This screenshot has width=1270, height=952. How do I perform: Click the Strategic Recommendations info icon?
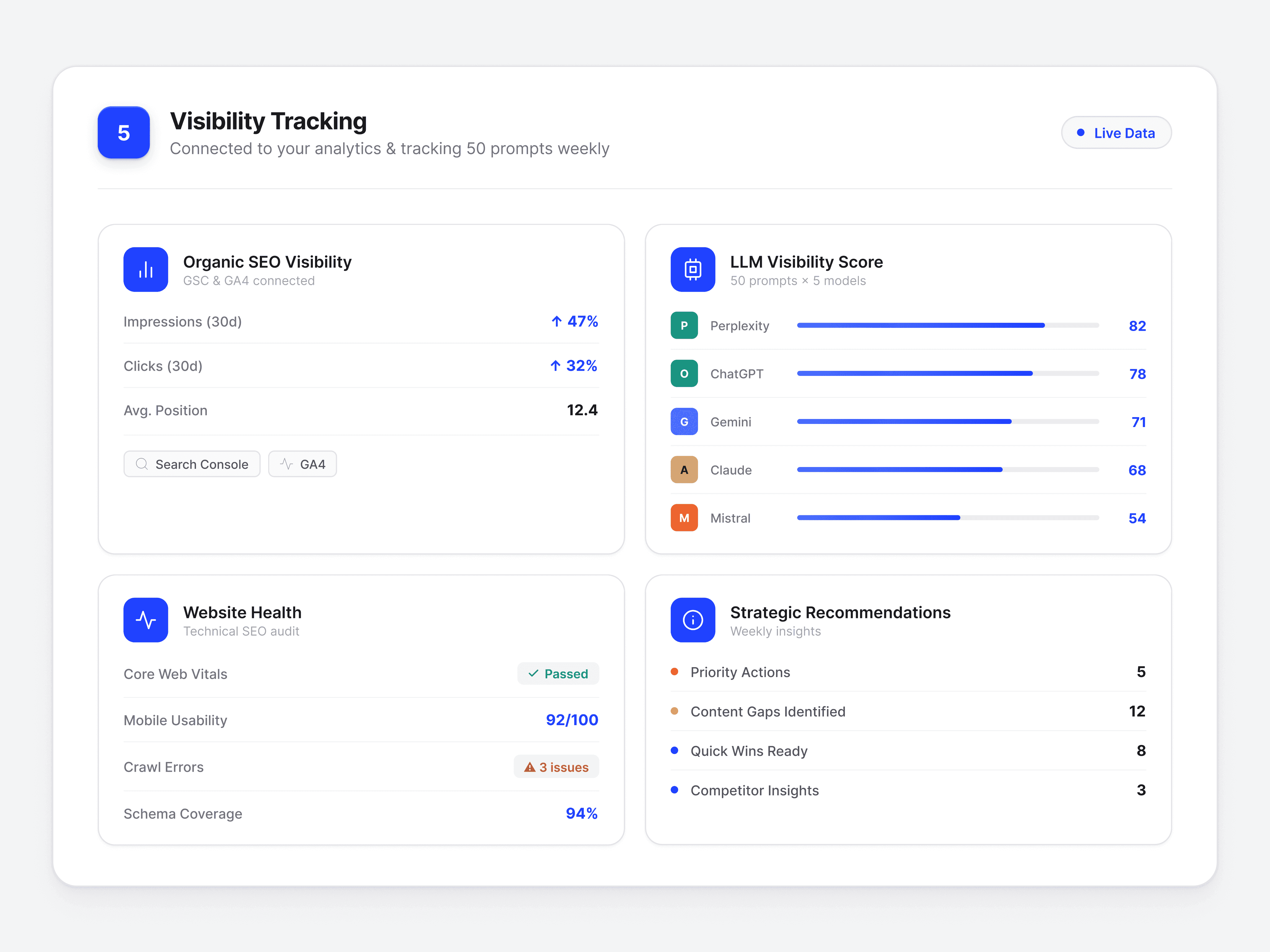pyautogui.click(x=692, y=620)
